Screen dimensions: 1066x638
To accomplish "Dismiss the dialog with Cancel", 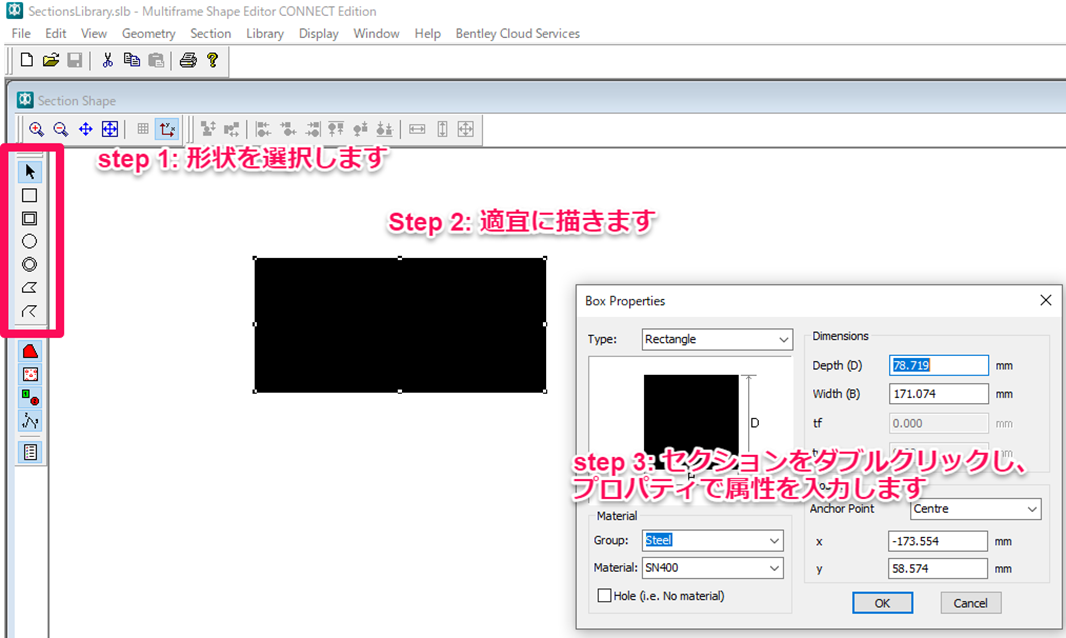I will 970,603.
